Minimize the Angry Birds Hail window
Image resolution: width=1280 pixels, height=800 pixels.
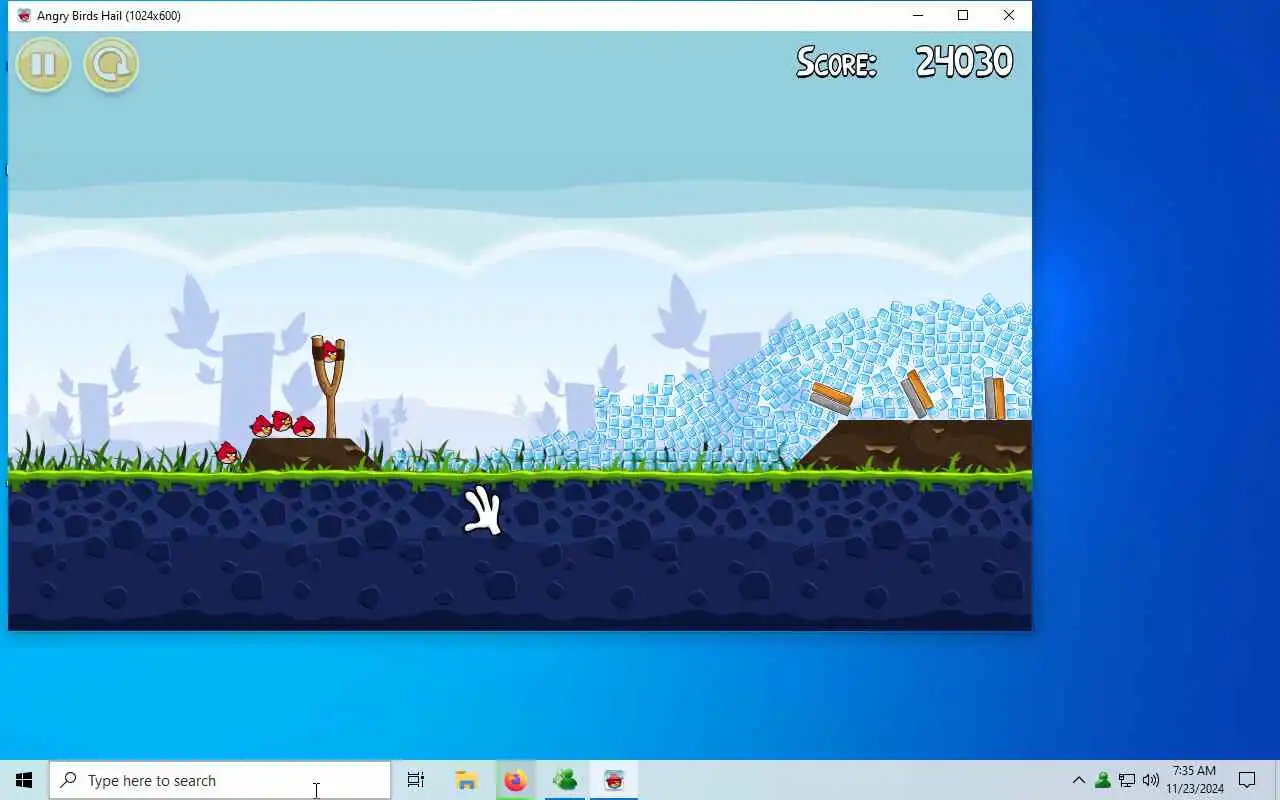[917, 15]
